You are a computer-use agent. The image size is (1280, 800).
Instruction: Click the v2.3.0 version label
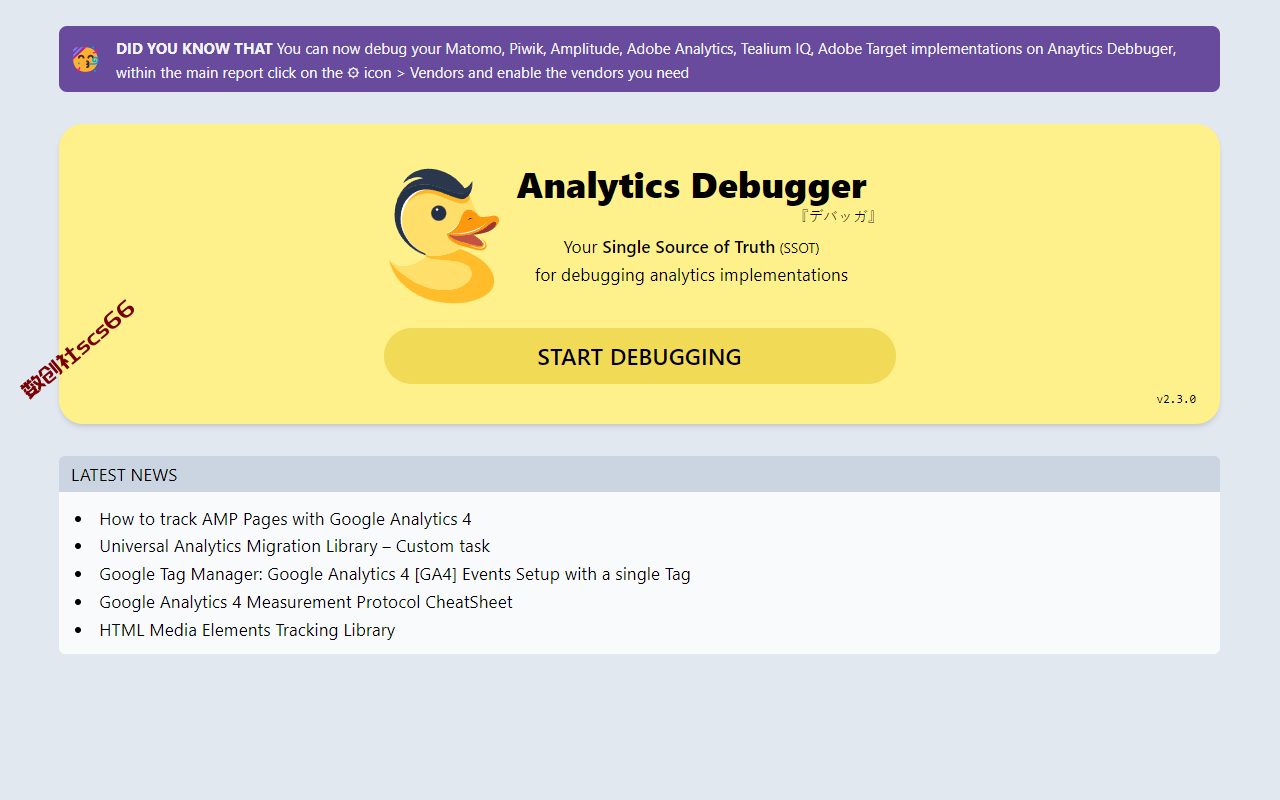1176,399
